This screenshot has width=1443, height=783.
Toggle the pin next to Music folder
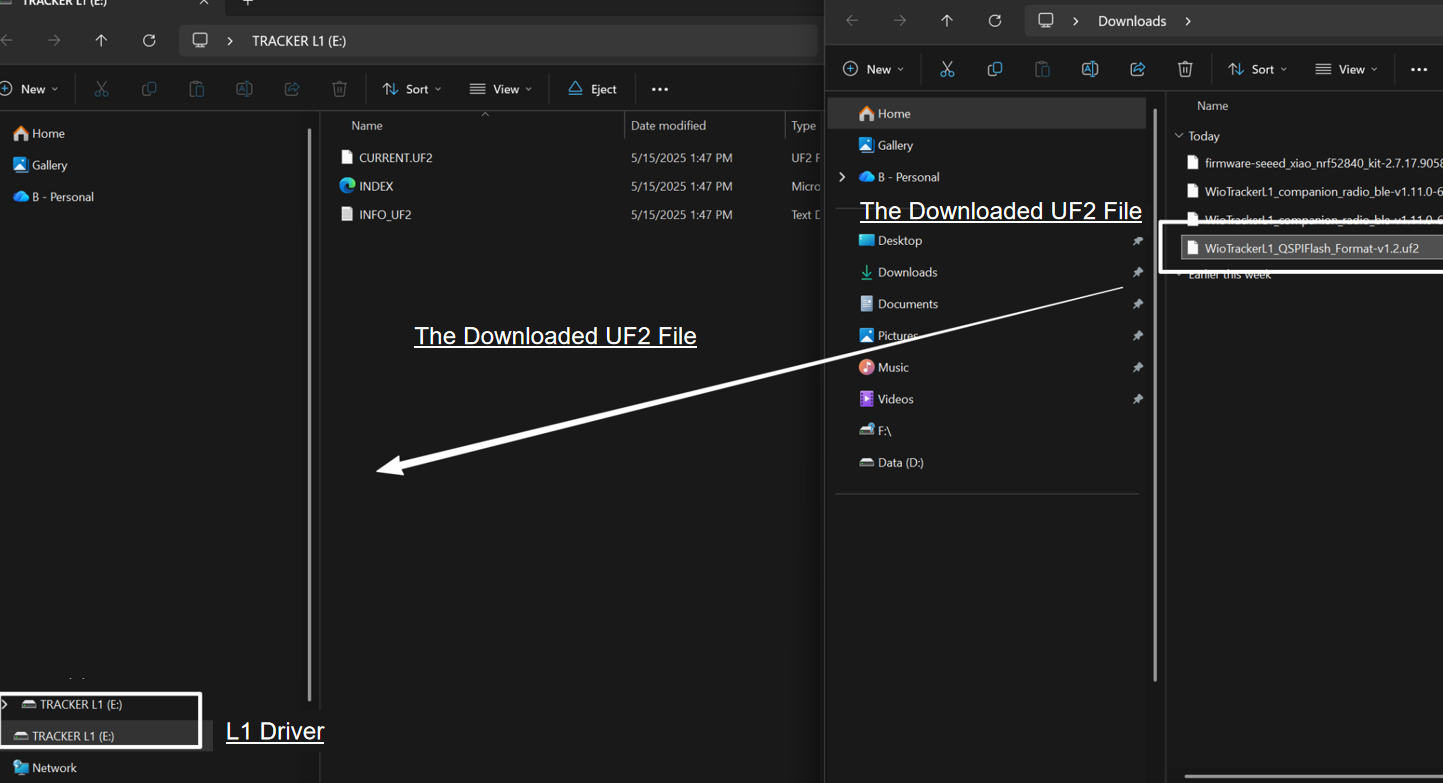coord(1137,368)
